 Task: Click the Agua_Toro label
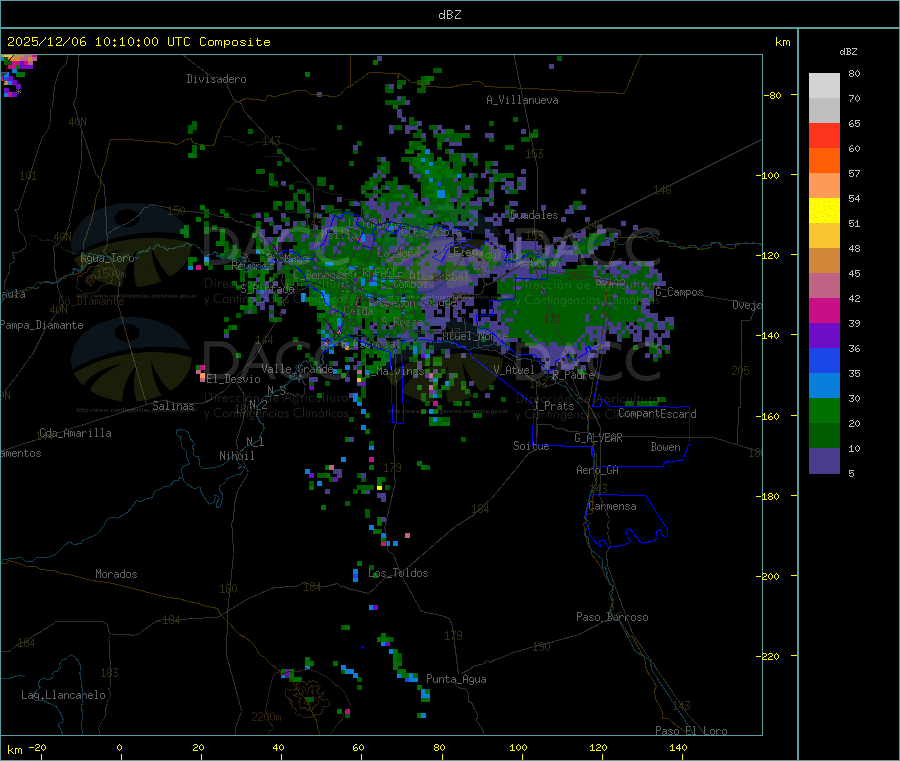[107, 258]
